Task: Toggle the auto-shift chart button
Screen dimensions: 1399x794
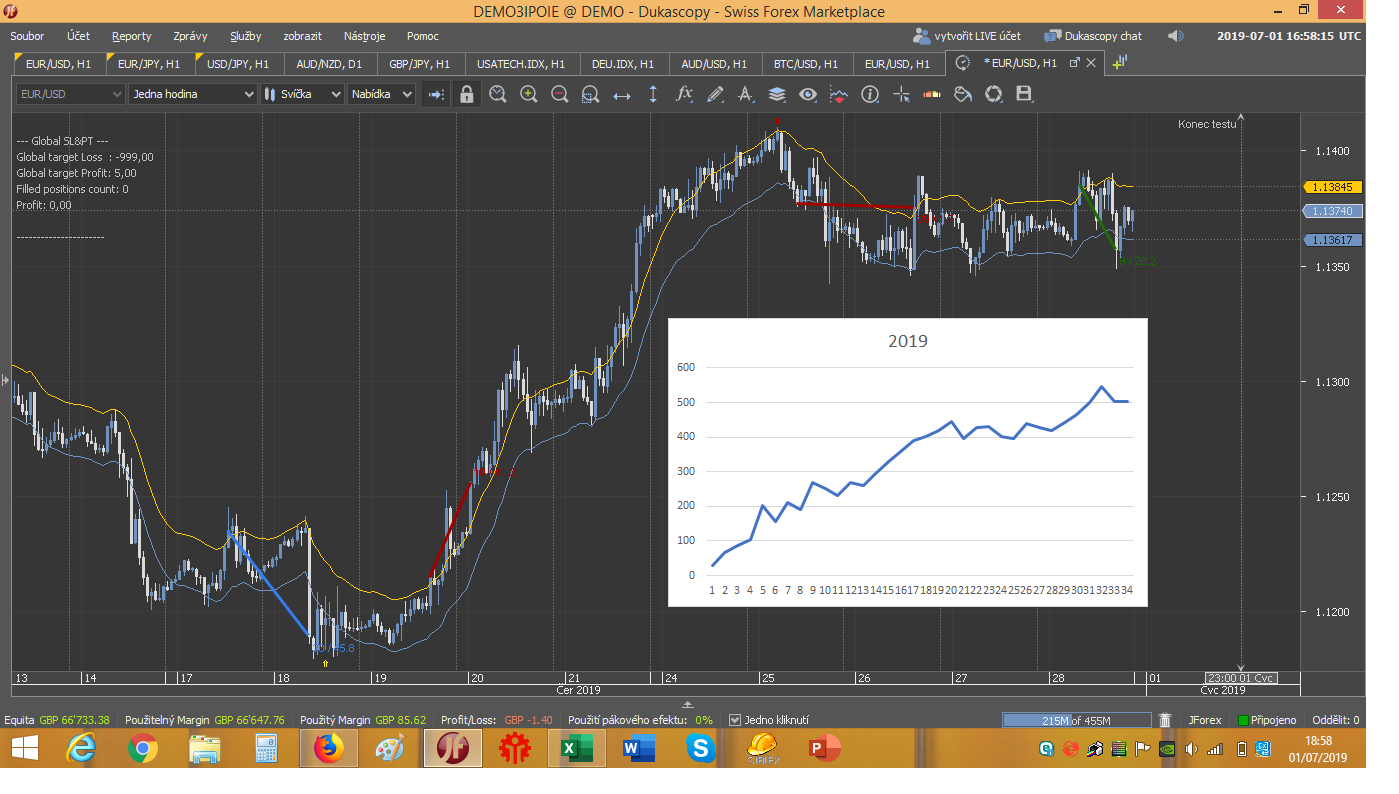Action: 435,94
